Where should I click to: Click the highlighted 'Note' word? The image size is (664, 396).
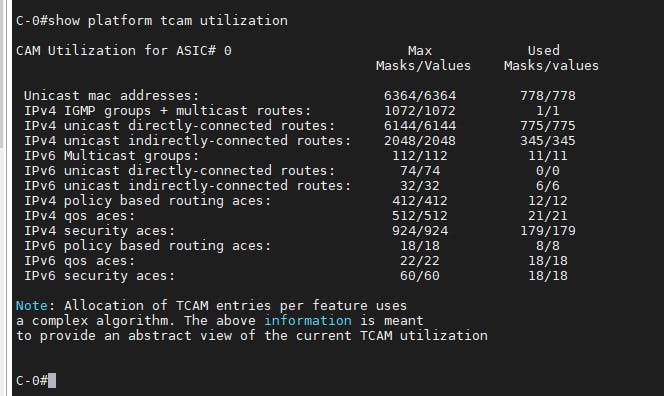point(32,305)
